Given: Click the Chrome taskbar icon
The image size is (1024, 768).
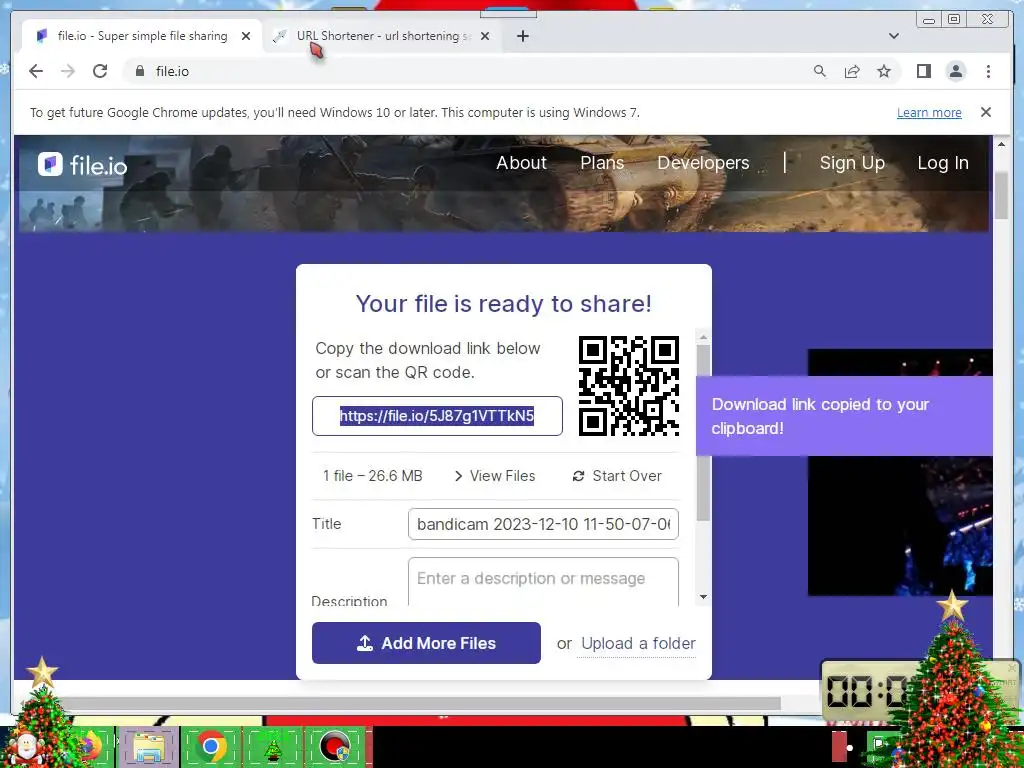Looking at the screenshot, I should click(x=211, y=746).
